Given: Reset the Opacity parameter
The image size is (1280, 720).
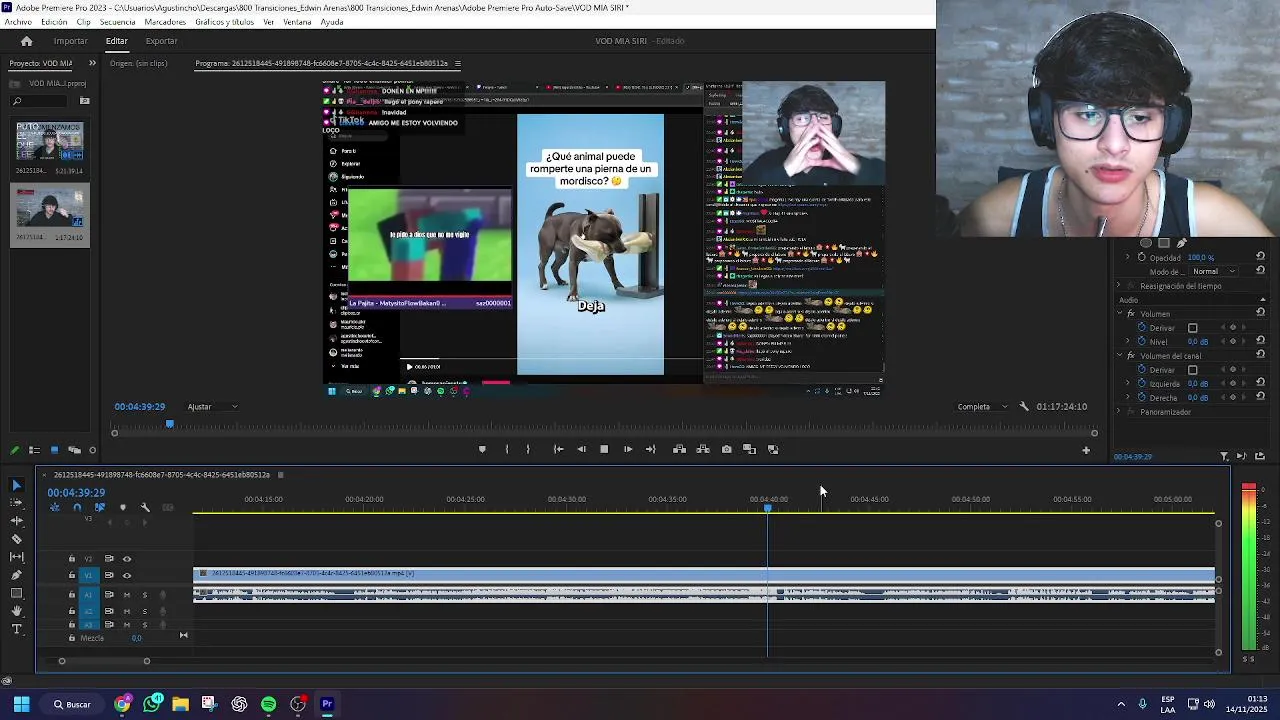Looking at the screenshot, I should tap(1260, 257).
